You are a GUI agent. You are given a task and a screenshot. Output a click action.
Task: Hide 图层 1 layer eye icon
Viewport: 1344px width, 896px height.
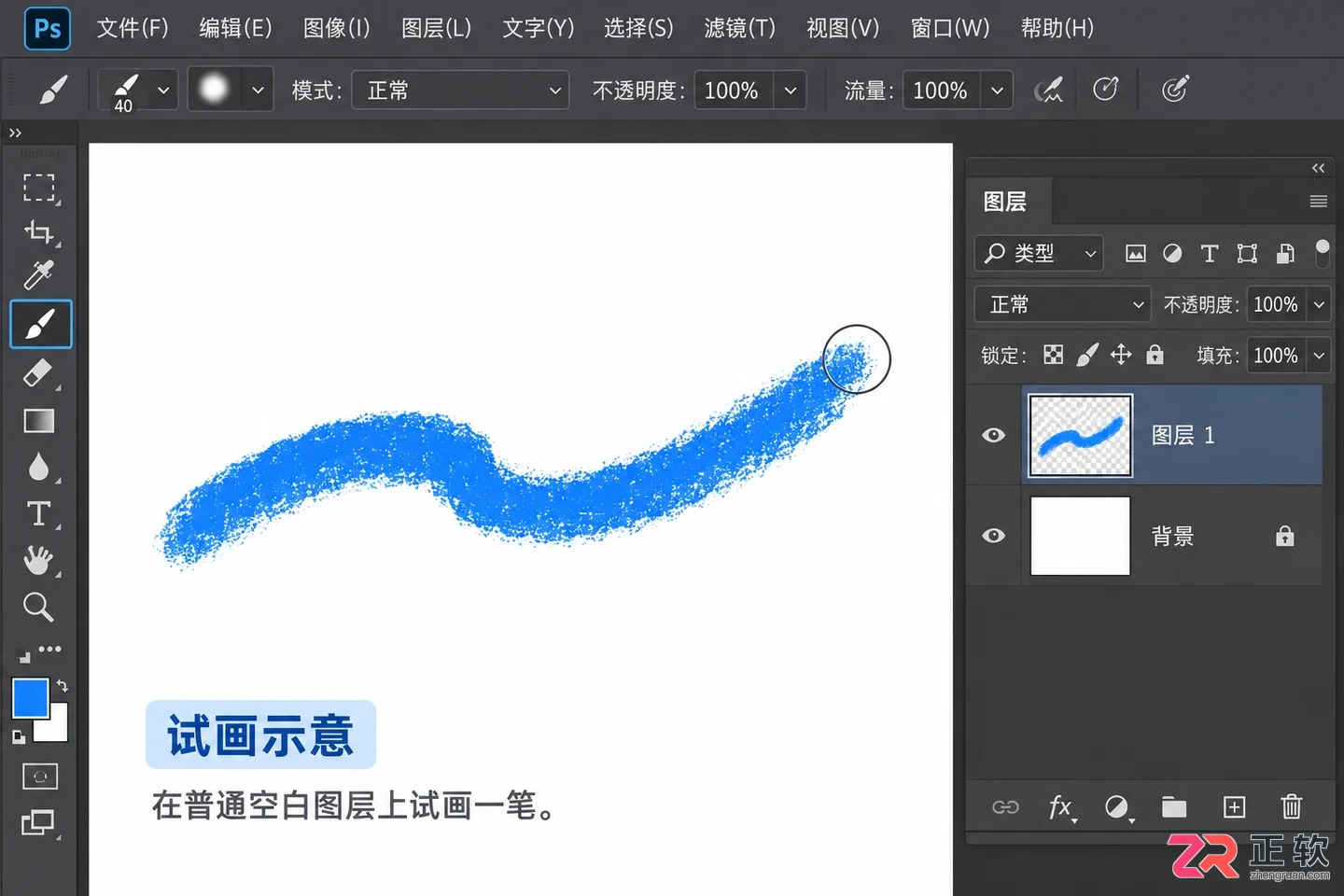(994, 435)
